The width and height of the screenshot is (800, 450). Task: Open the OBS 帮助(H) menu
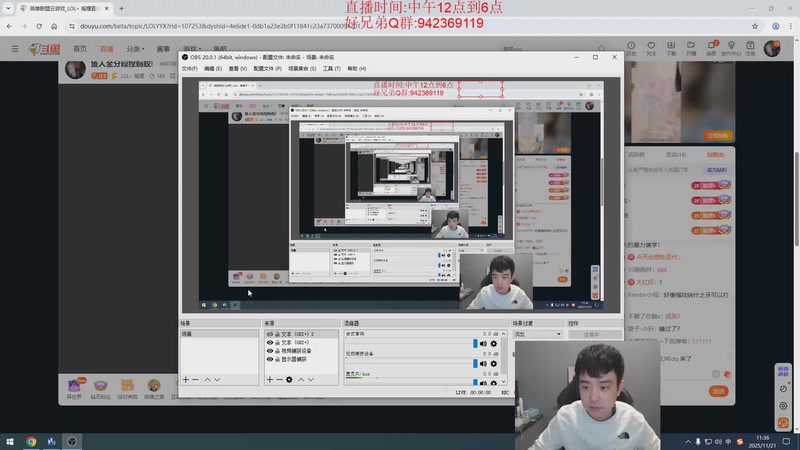point(357,68)
